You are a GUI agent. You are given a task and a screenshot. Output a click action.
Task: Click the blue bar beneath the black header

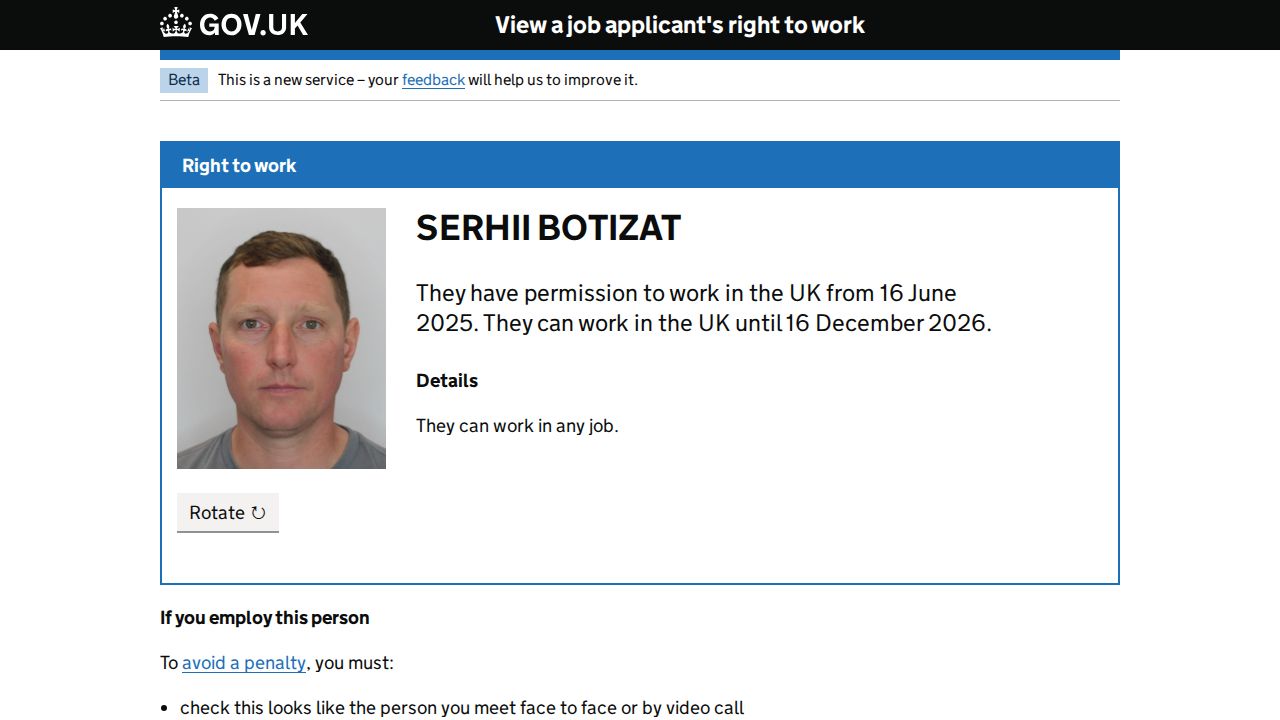click(x=640, y=55)
